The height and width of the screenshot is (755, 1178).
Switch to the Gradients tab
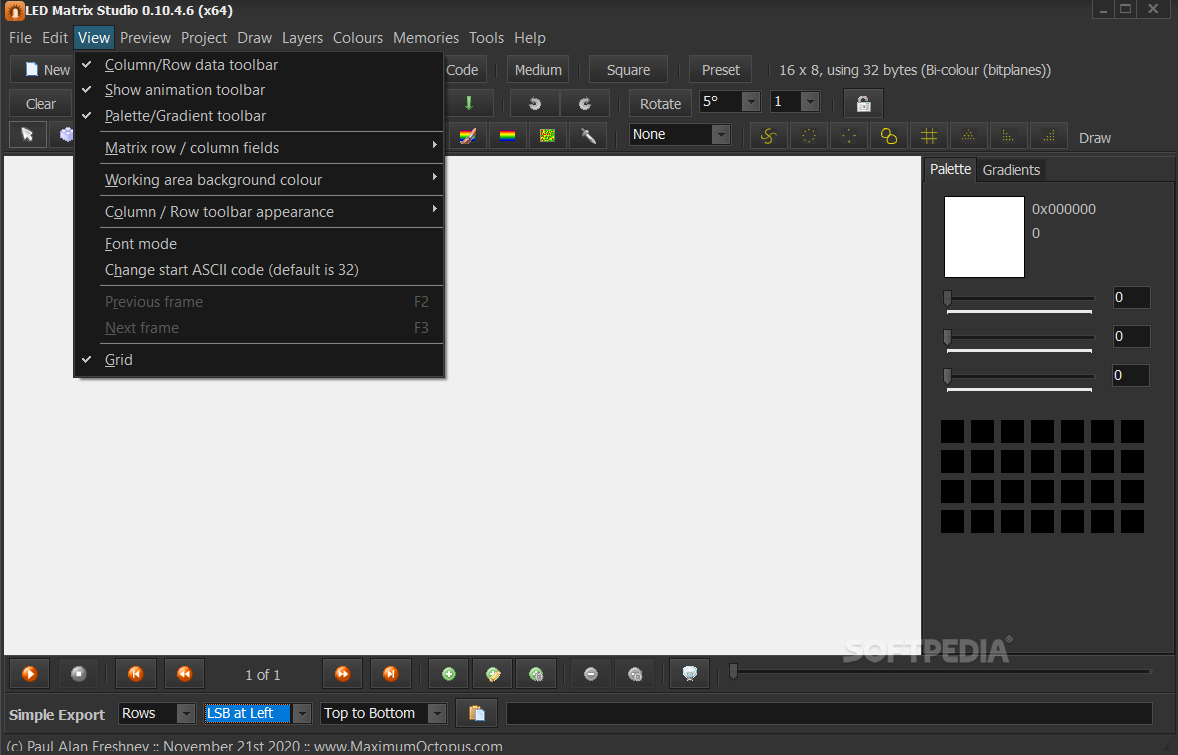tap(1011, 170)
